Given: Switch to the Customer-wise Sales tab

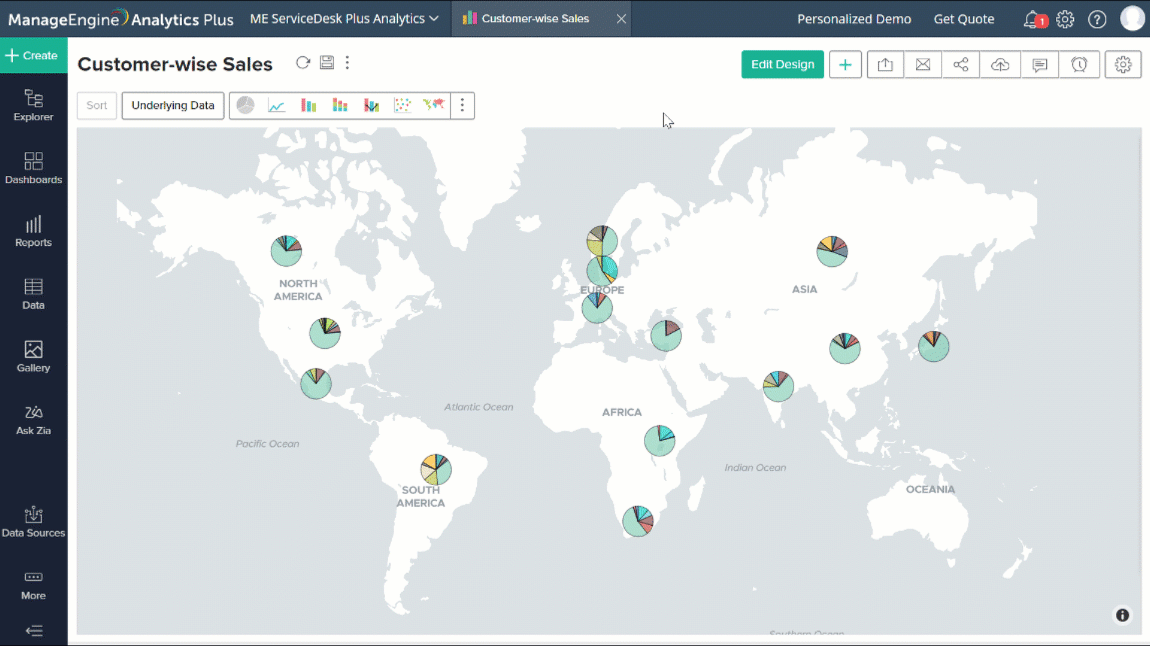Looking at the screenshot, I should point(535,19).
